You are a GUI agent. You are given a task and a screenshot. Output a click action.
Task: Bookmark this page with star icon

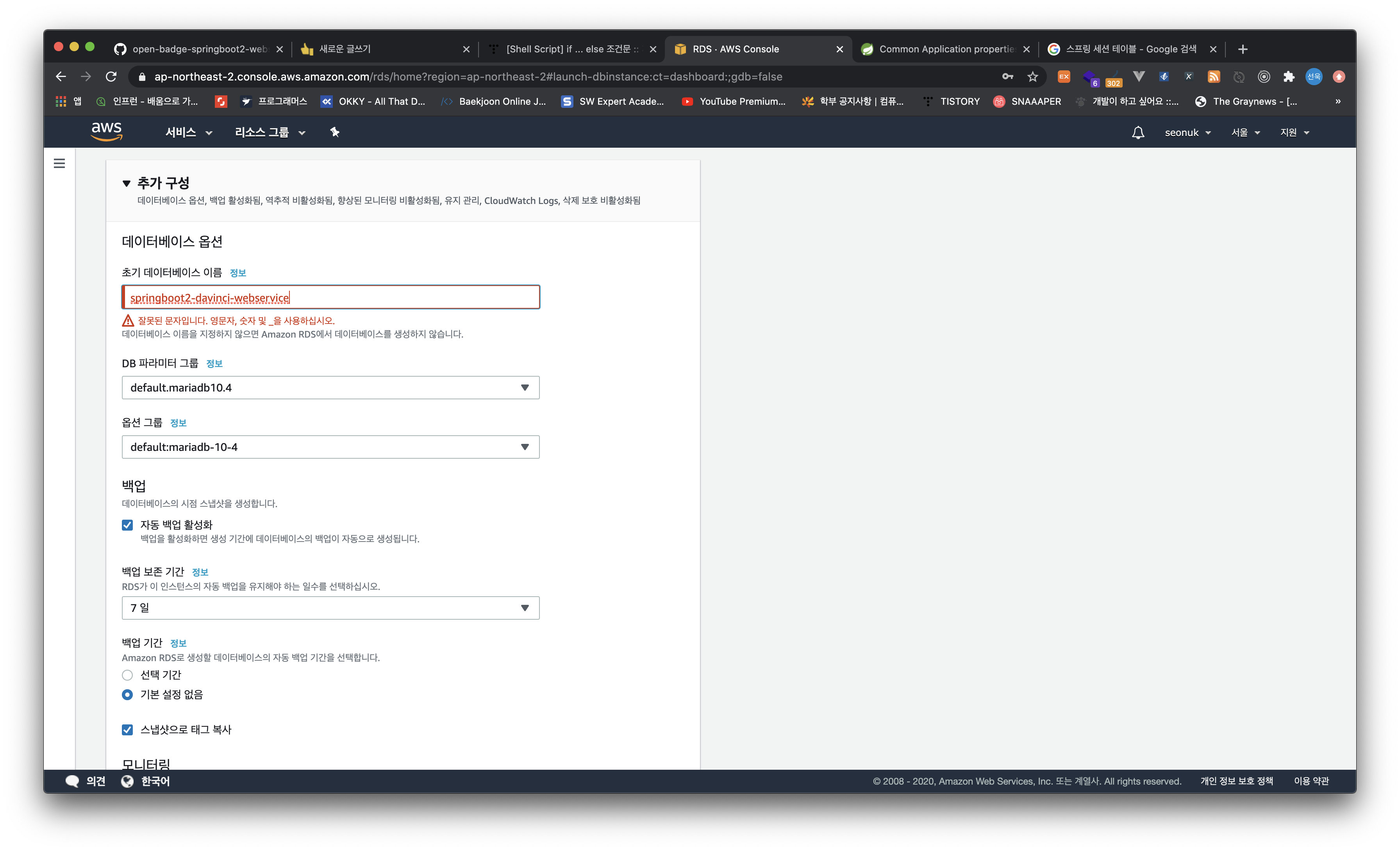(1032, 76)
